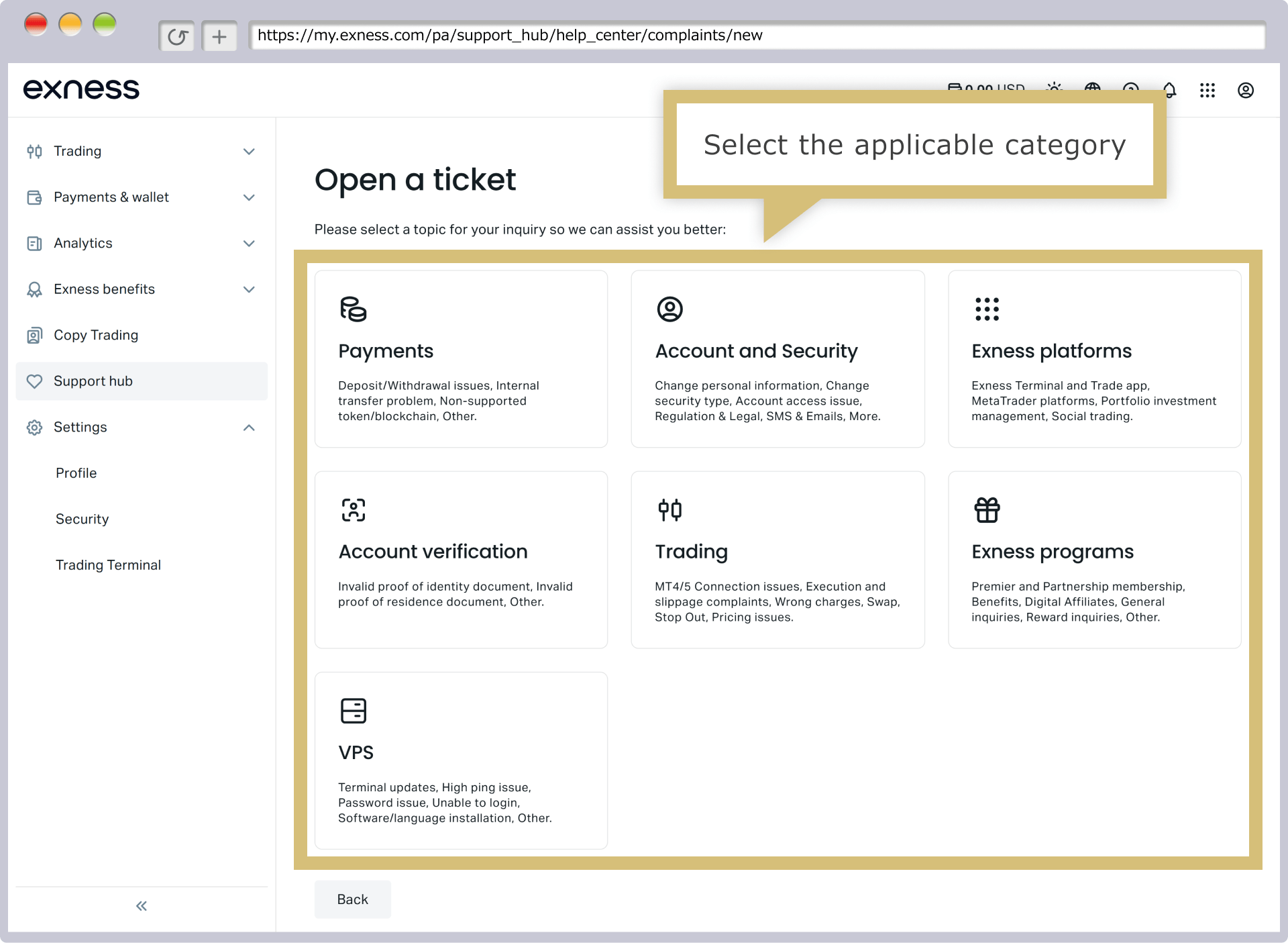
Task: Choose the Account verification category card
Action: (461, 560)
